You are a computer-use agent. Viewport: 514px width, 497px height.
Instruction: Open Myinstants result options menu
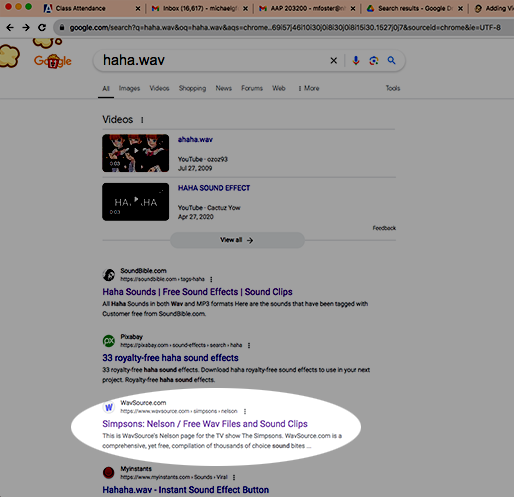click(234, 477)
